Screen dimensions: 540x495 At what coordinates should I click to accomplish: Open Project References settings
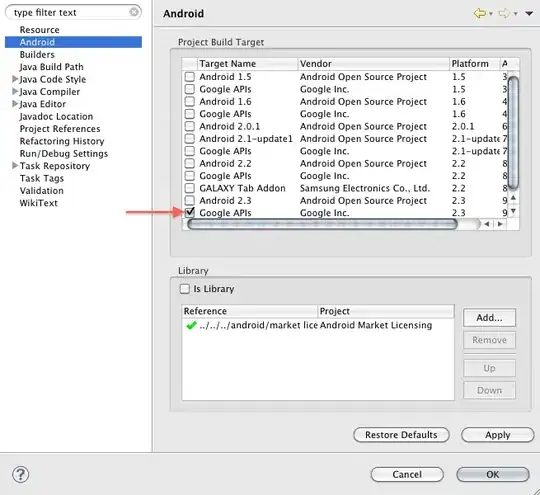pyautogui.click(x=60, y=129)
